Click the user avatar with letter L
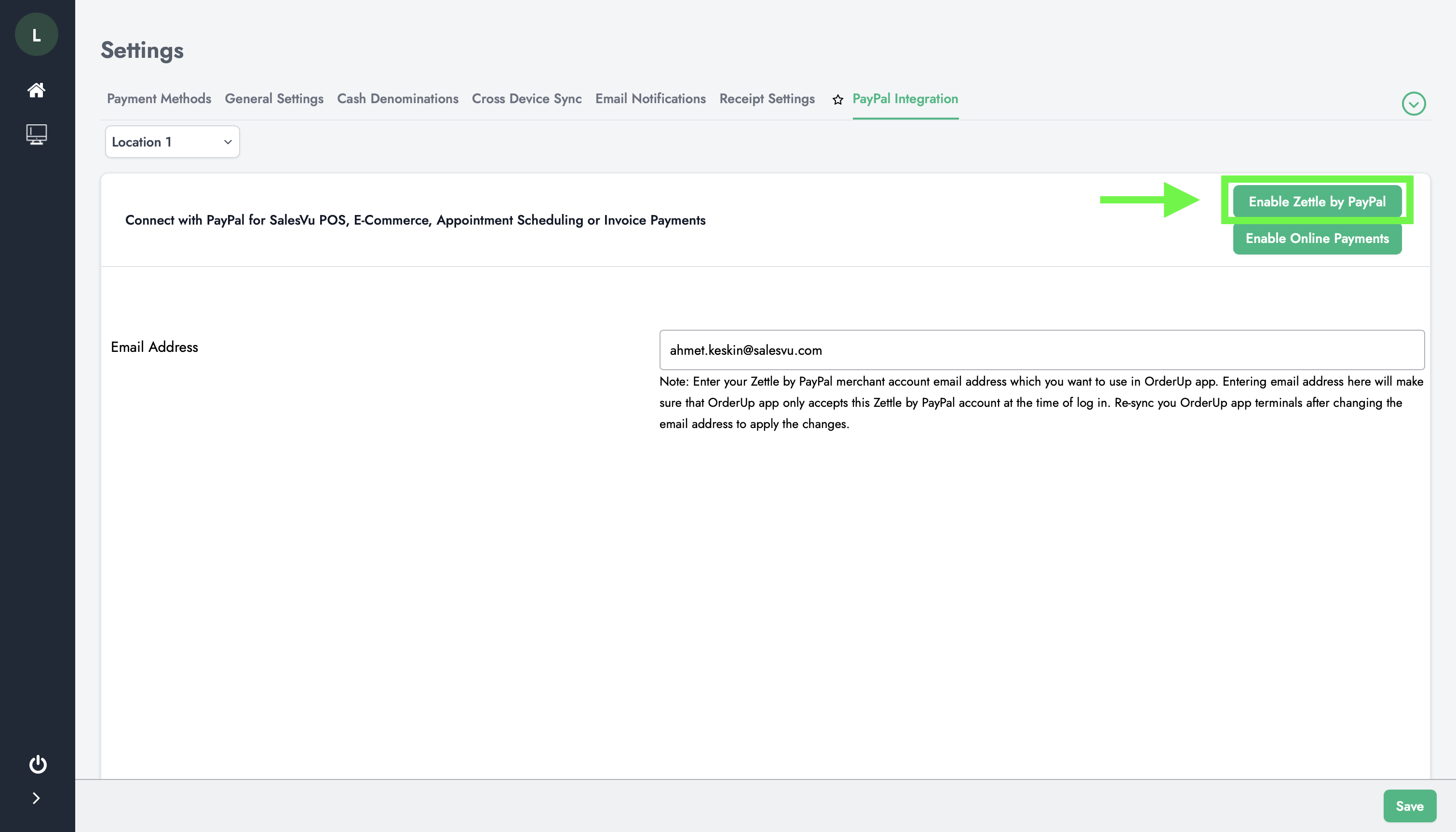1456x832 pixels. tap(37, 35)
